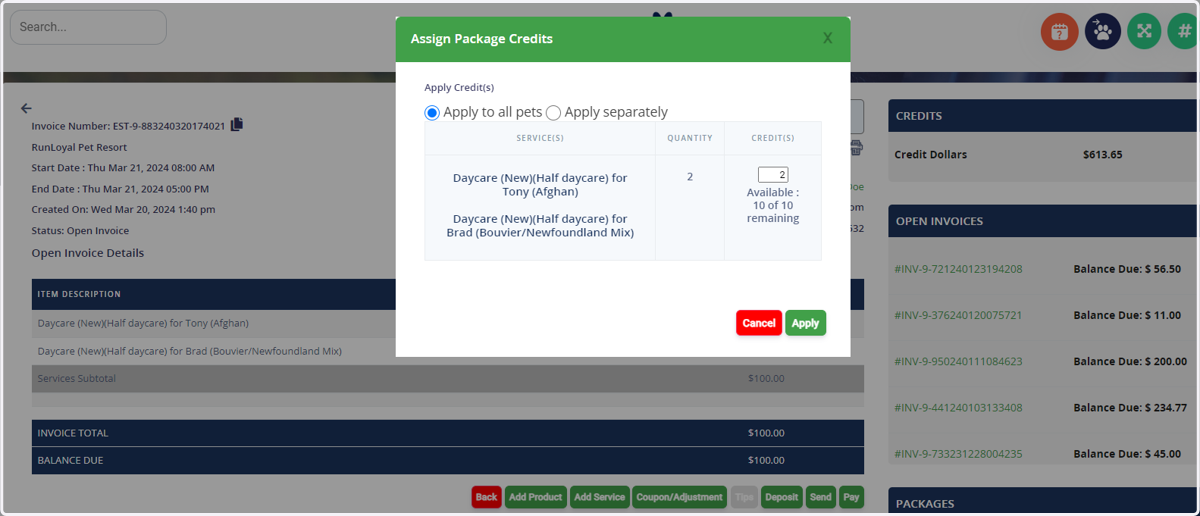Click the Credit(s) quantity input field

[x=773, y=175]
